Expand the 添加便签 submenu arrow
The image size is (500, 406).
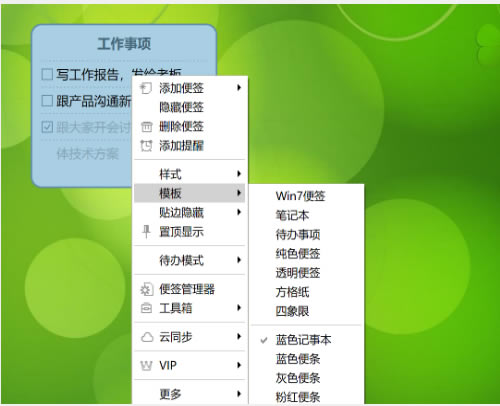(239, 88)
